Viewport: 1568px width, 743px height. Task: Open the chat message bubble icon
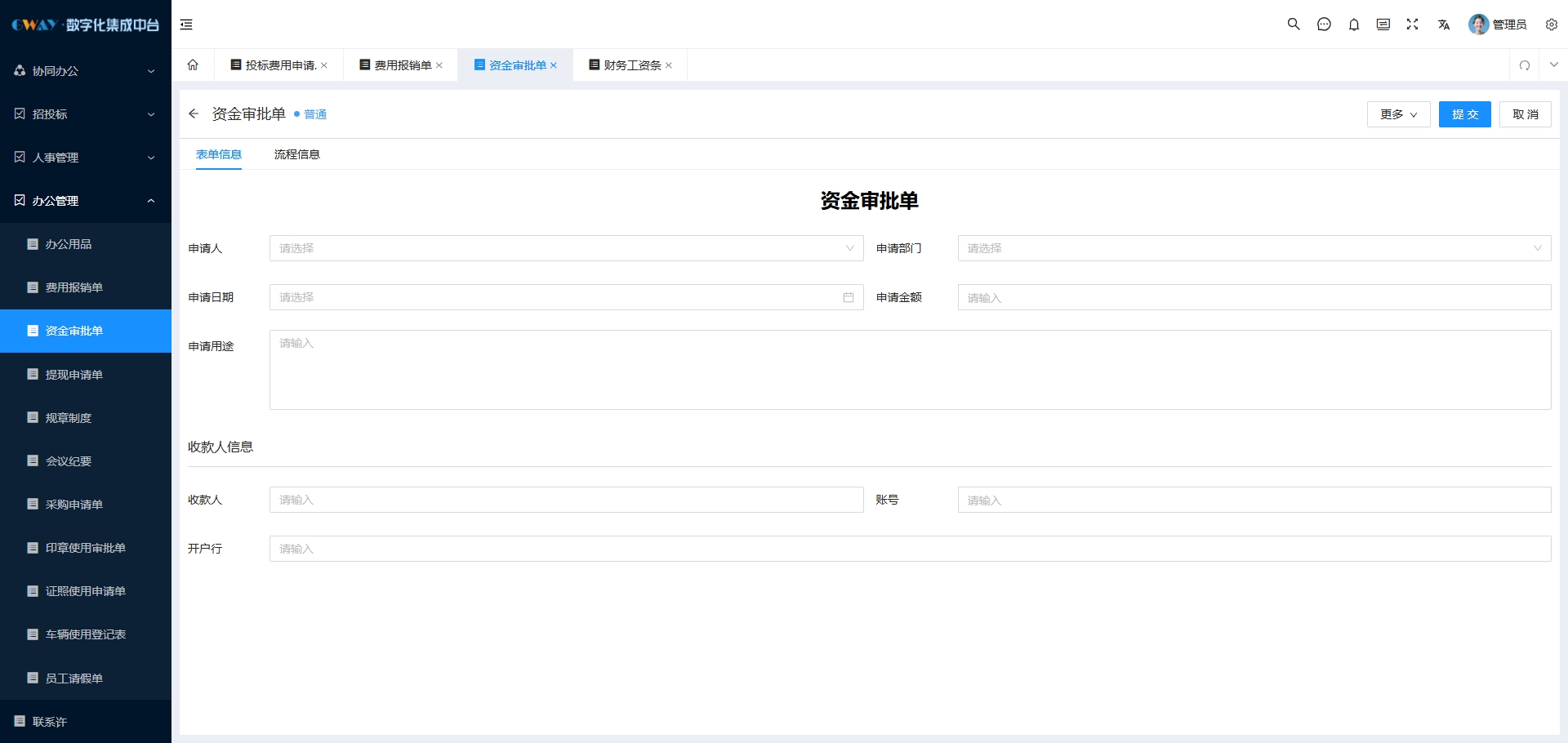tap(1324, 24)
